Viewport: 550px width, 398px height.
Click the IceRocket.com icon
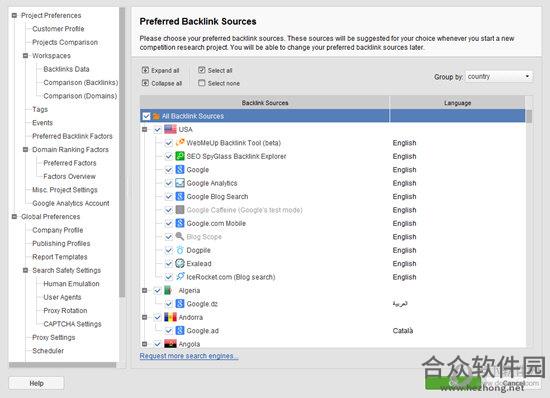point(180,277)
